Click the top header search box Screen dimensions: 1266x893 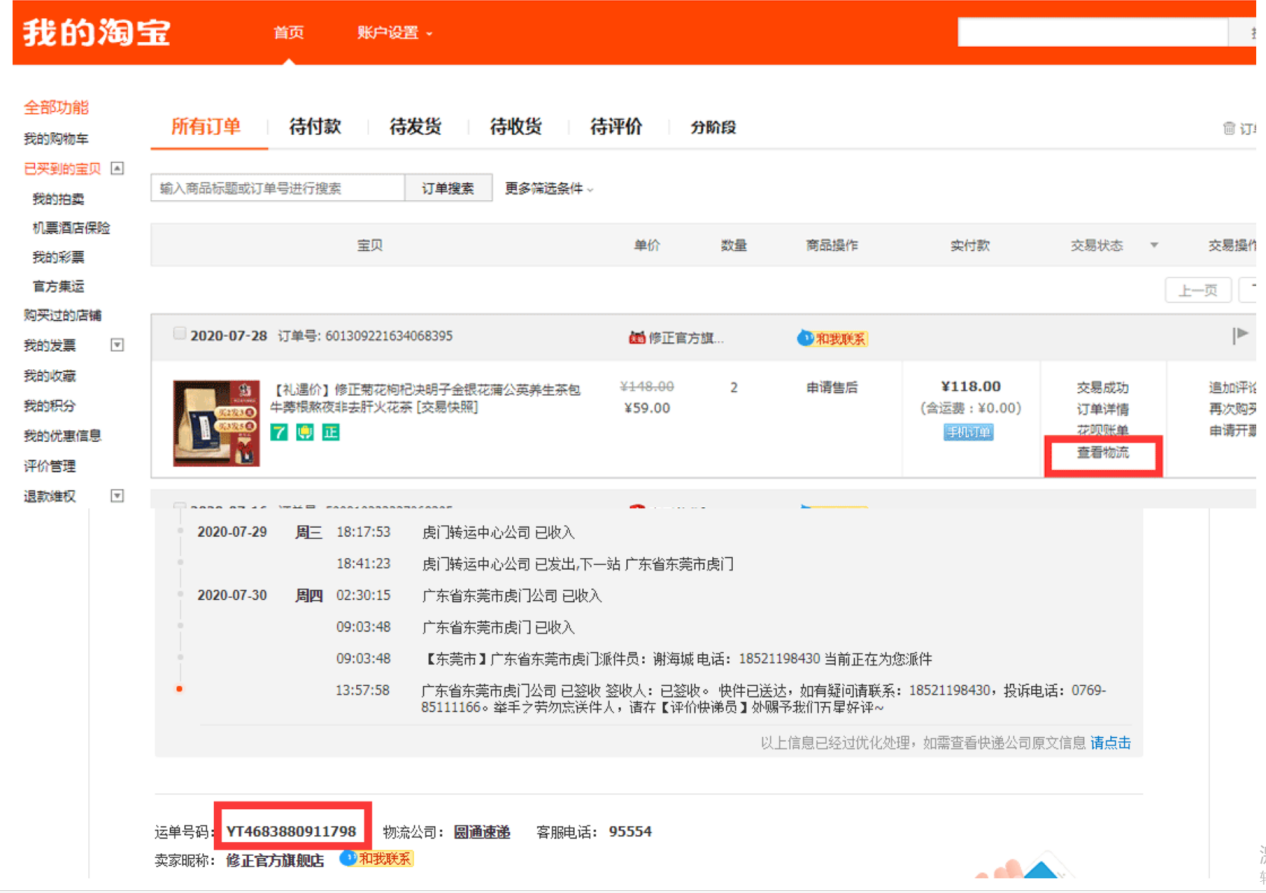[1092, 32]
